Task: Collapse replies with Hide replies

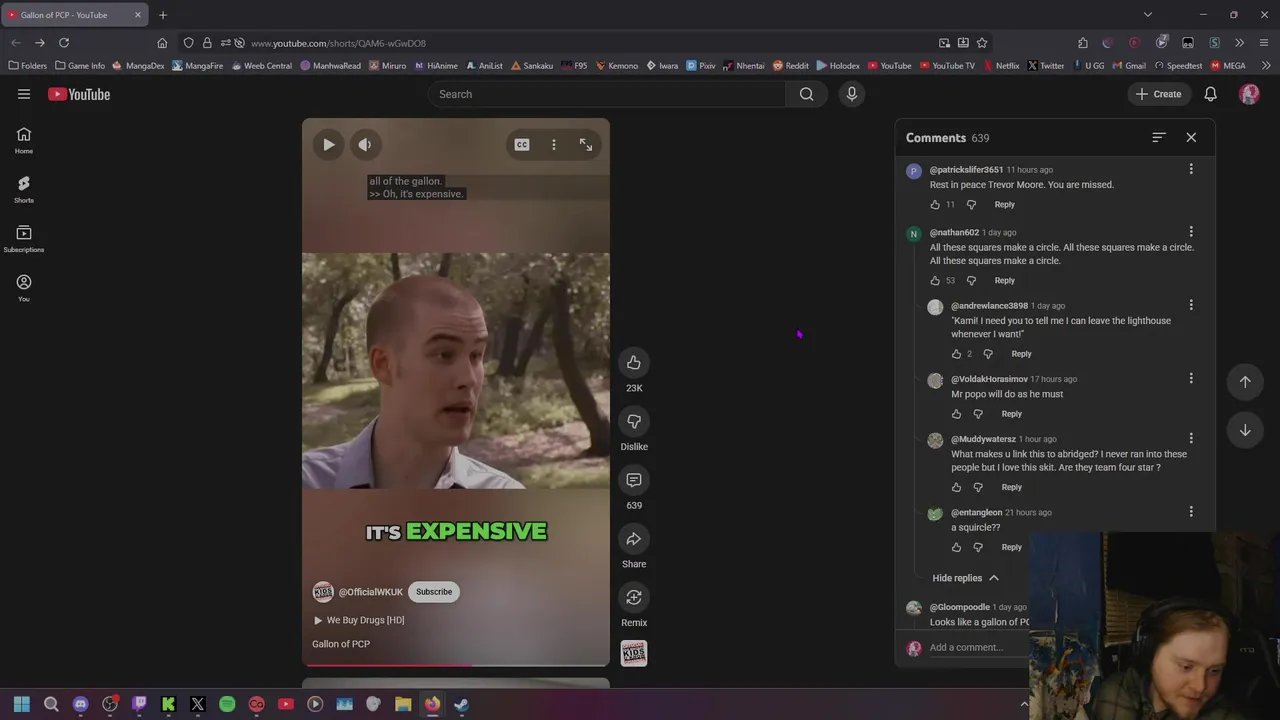Action: [x=965, y=578]
